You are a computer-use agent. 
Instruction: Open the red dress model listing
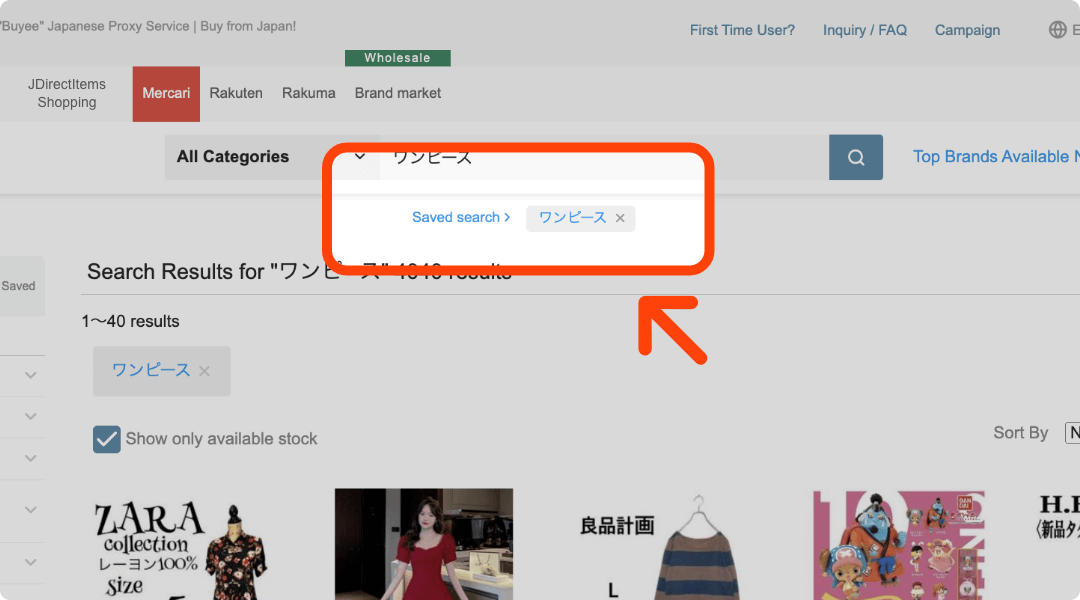click(424, 544)
